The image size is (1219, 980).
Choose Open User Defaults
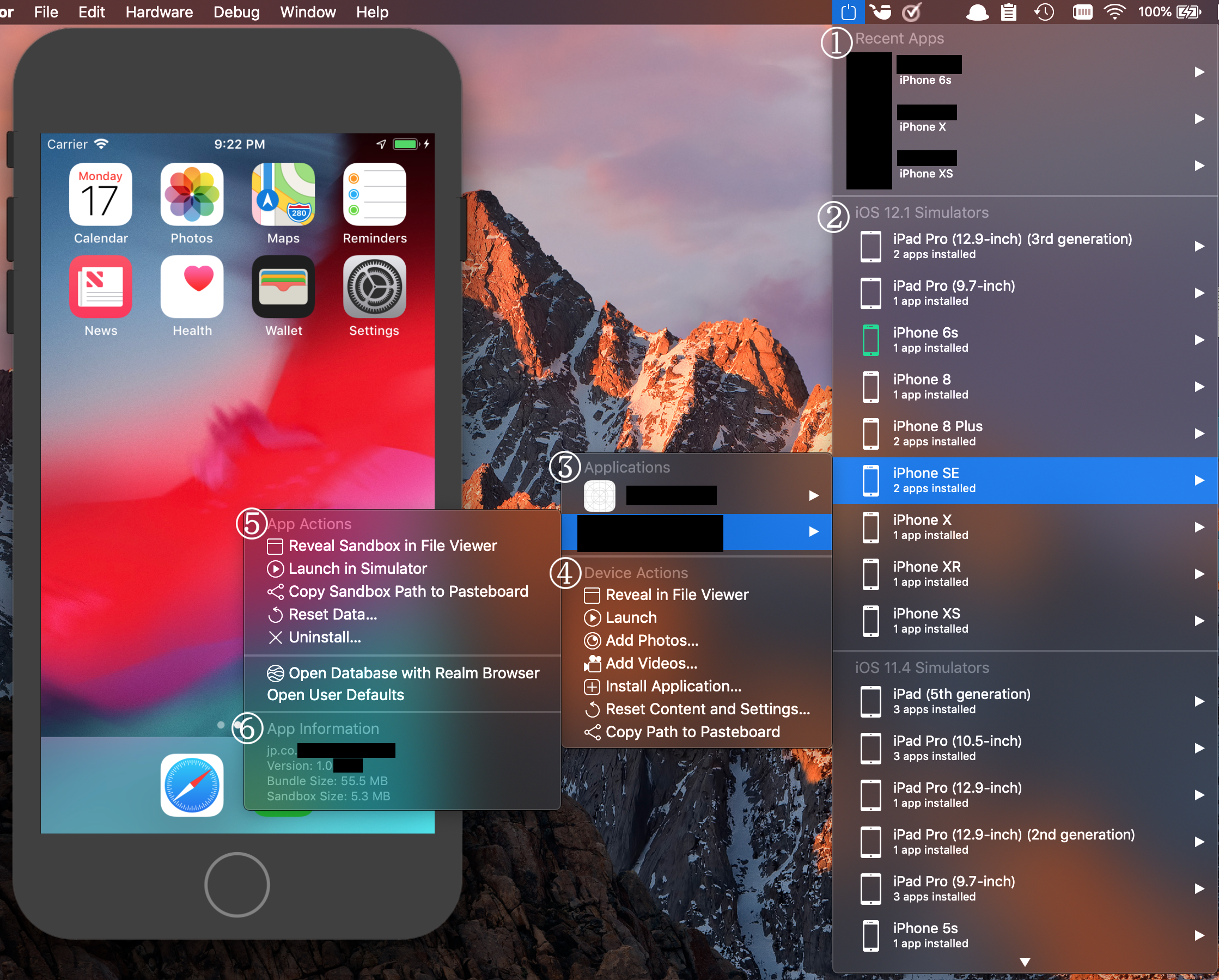402,695
